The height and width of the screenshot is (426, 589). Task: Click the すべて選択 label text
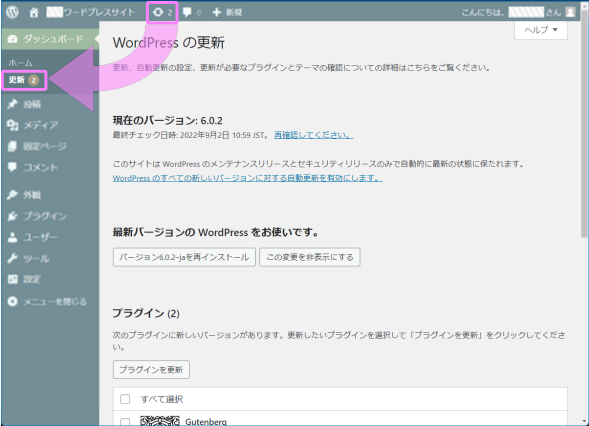[x=162, y=399]
